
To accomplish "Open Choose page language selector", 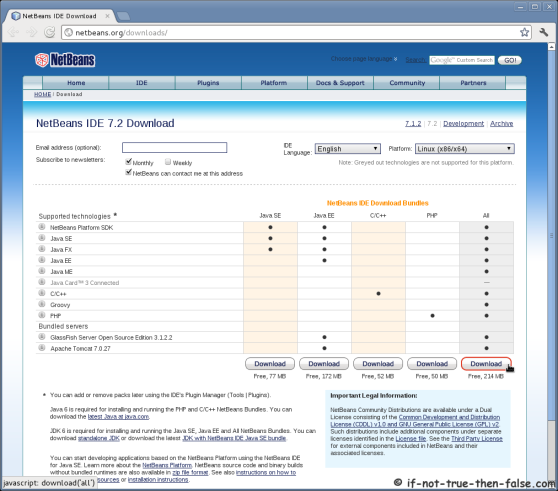I will pos(364,59).
